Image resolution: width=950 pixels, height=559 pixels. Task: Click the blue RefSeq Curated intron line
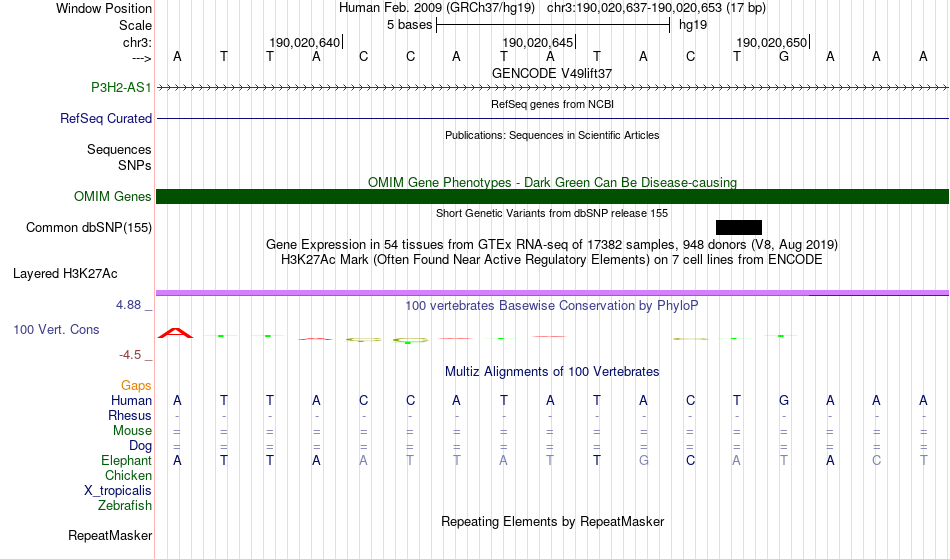[552, 118]
